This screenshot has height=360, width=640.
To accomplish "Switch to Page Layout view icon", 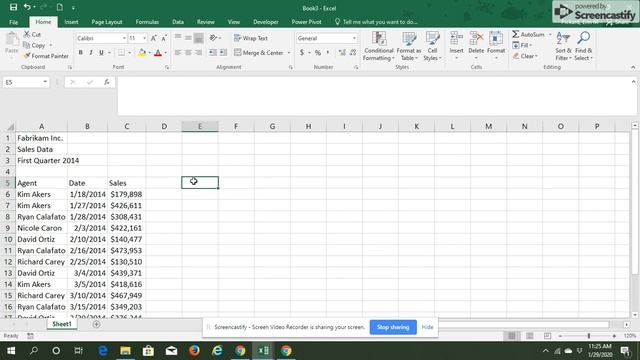I will click(x=529, y=336).
